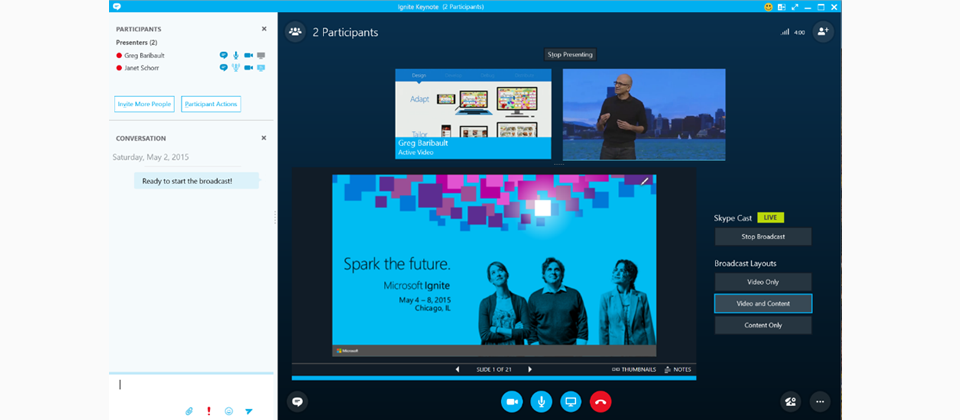
Task: Advance to the next slide arrow
Action: coord(530,369)
